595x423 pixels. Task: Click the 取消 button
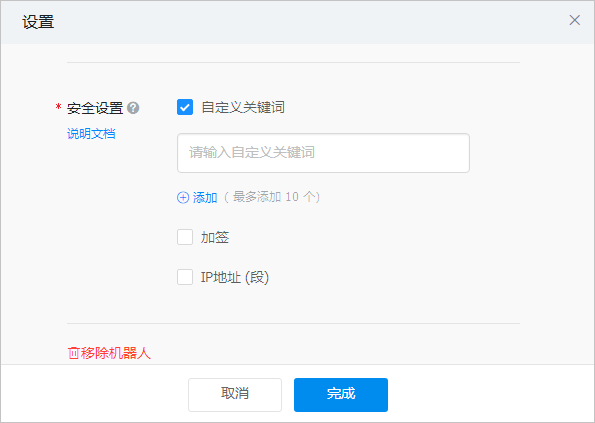235,395
